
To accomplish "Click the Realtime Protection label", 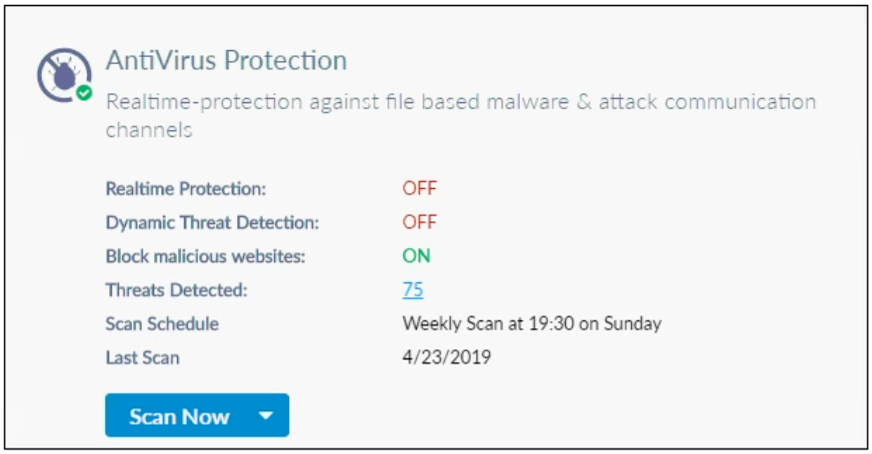I will (x=186, y=188).
